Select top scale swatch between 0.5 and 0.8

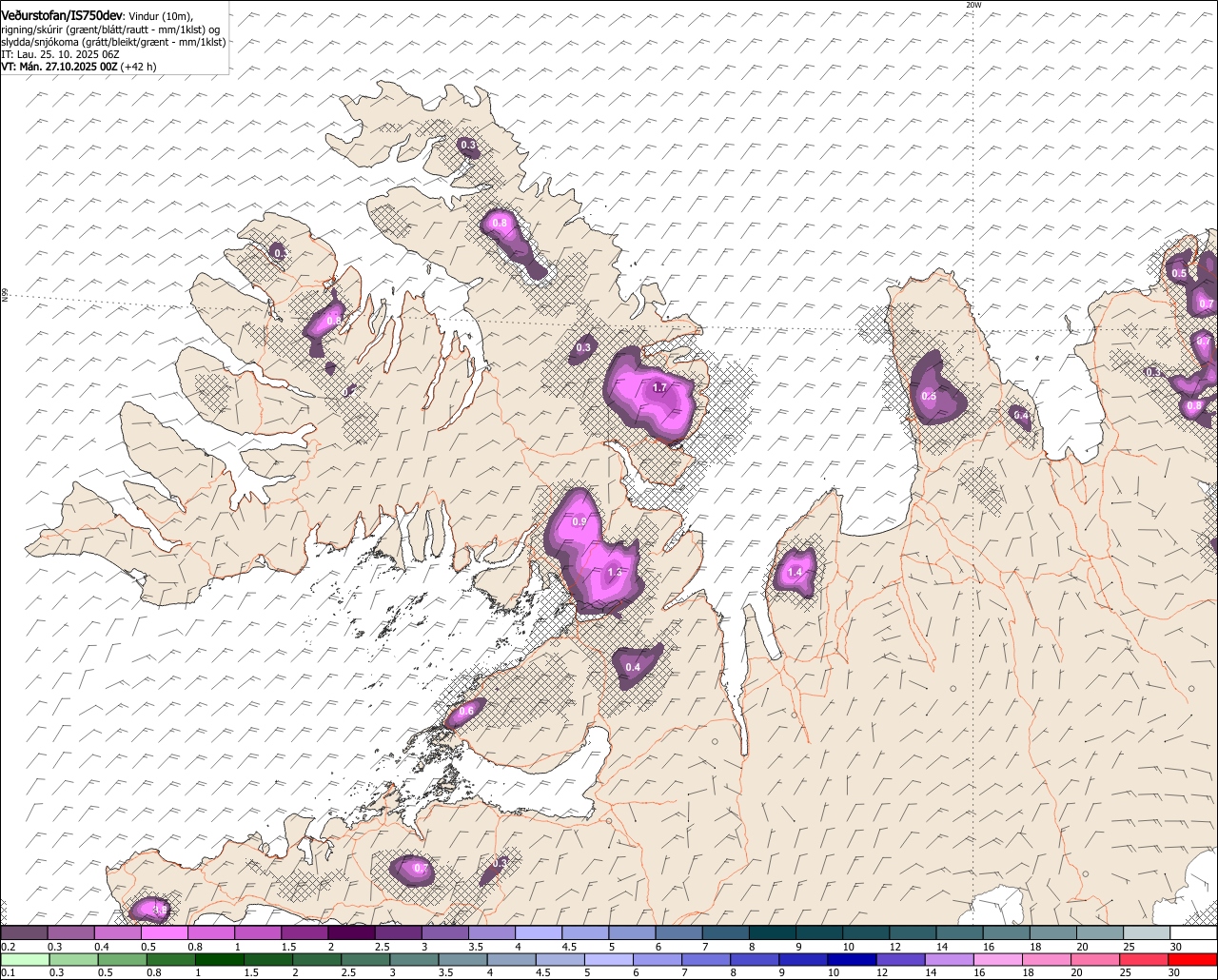(x=165, y=932)
